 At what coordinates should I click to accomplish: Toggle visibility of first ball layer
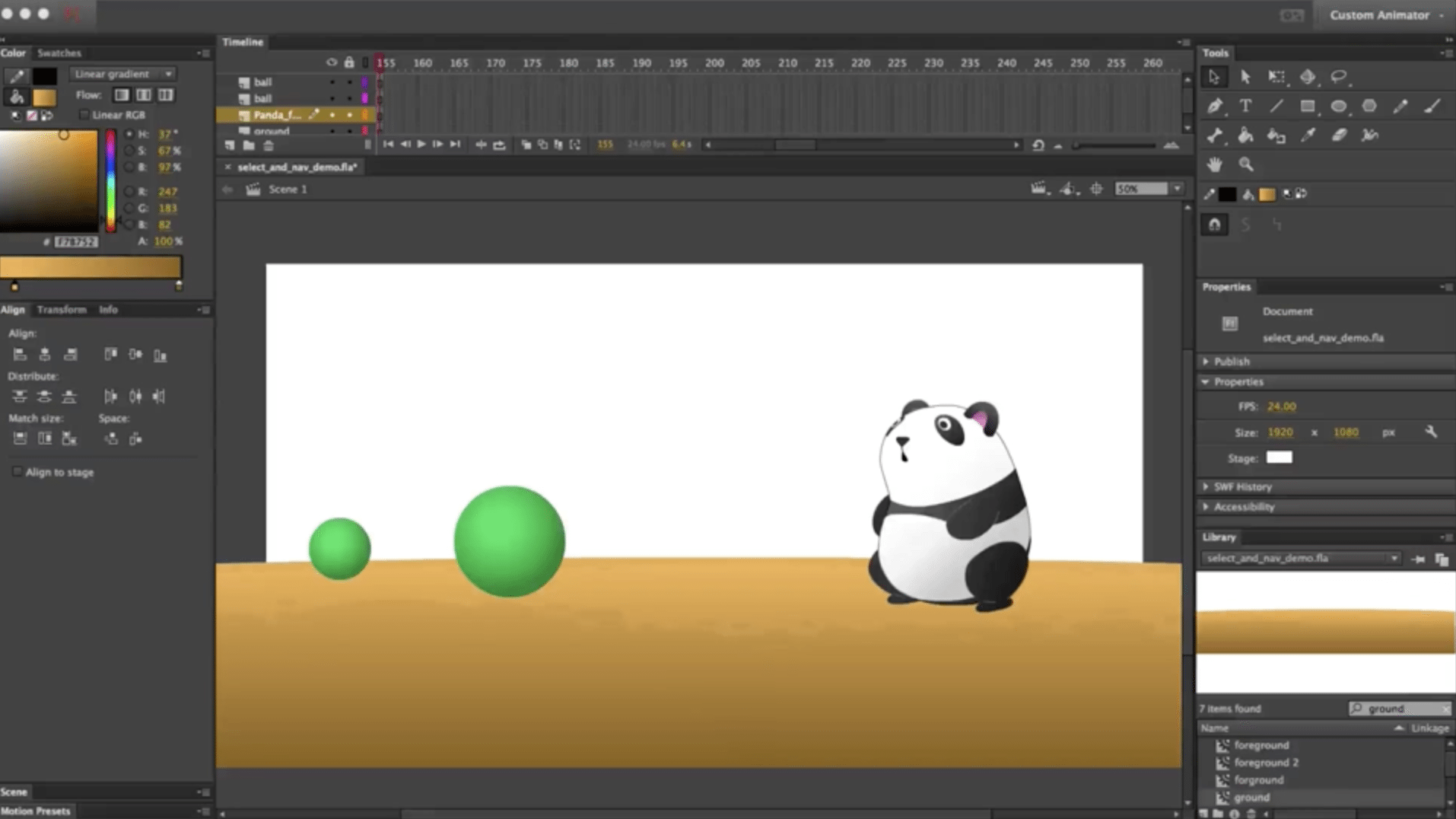click(x=332, y=82)
